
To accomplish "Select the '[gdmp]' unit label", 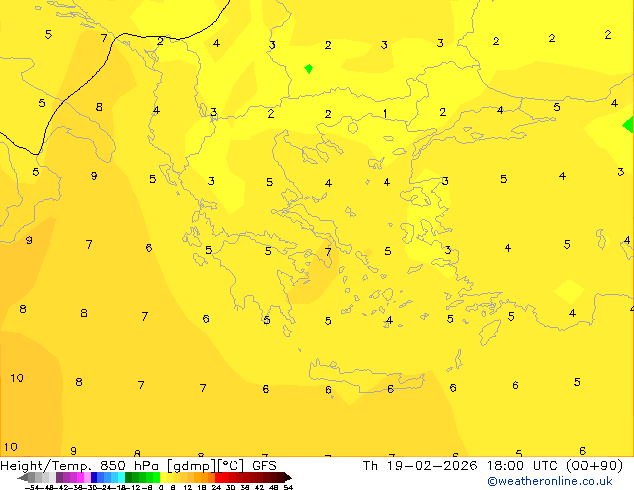I will (x=191, y=466).
